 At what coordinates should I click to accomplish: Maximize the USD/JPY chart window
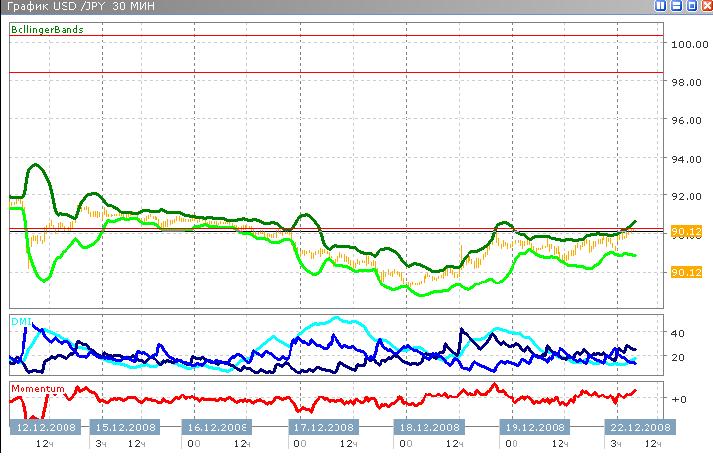click(x=690, y=6)
